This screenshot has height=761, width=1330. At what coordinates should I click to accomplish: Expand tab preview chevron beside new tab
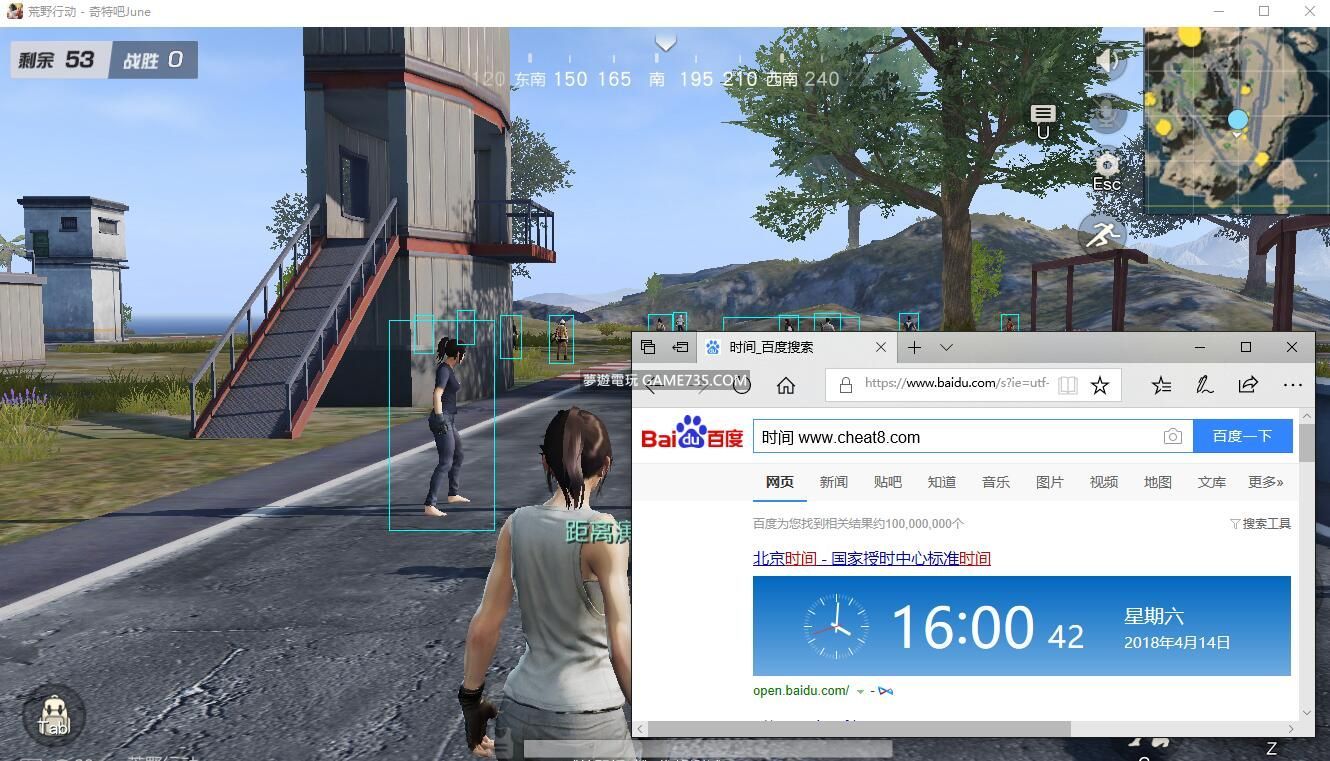[946, 347]
